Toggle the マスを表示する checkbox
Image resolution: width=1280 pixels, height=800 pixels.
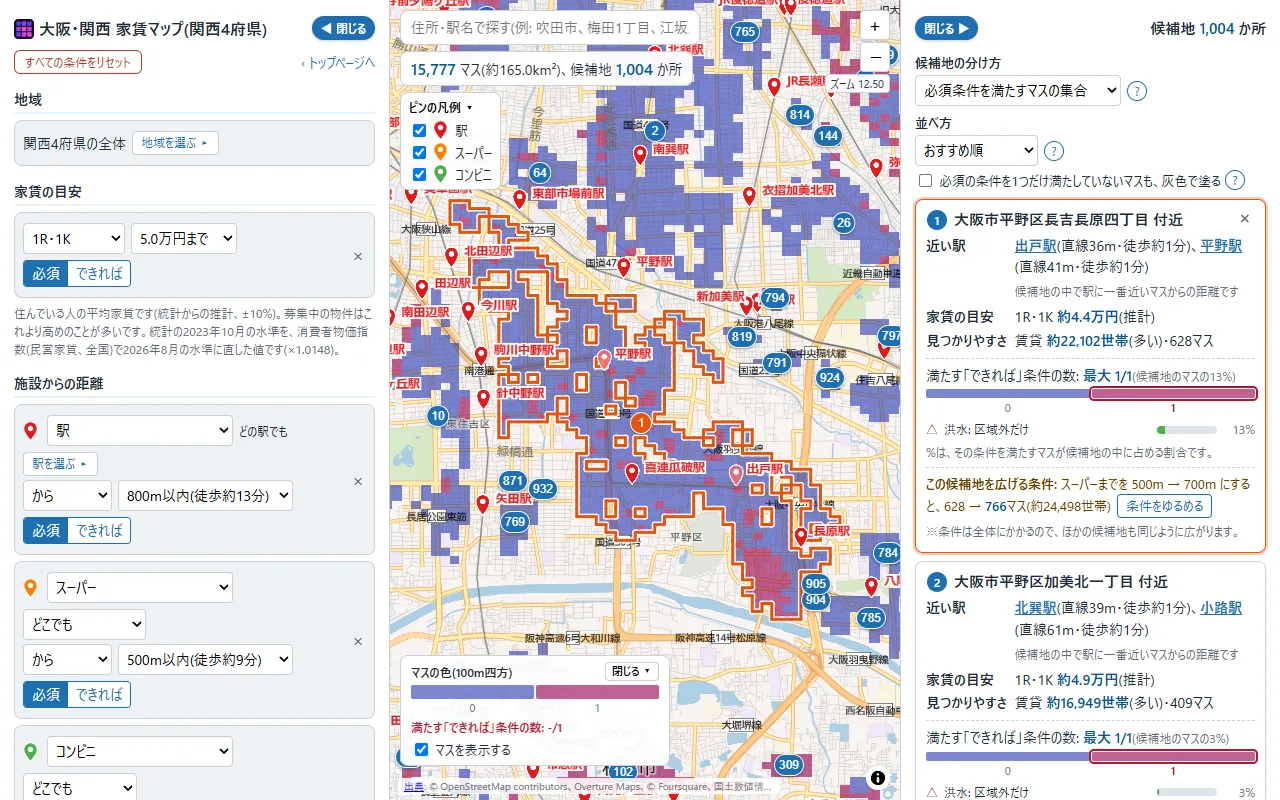coord(422,749)
